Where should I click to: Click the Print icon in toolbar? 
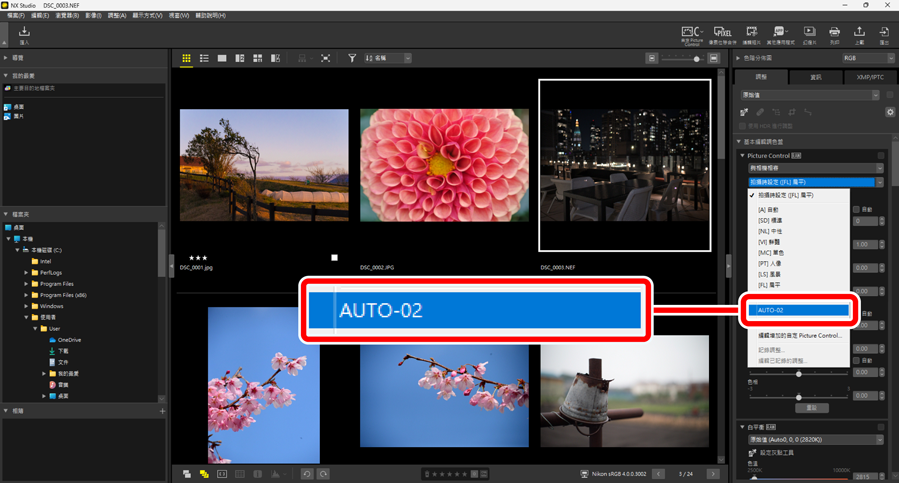pyautogui.click(x=834, y=35)
